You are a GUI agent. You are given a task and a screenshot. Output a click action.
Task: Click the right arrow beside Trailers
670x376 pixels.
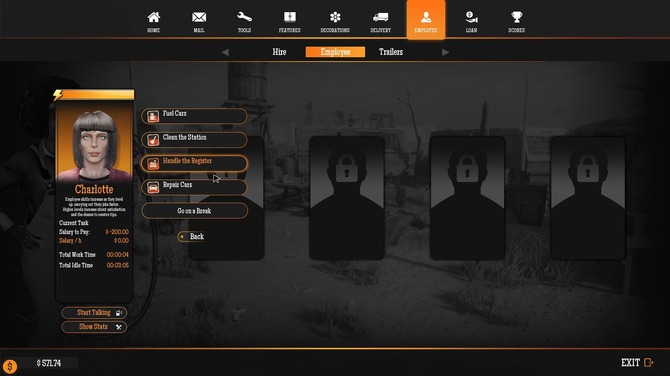click(x=445, y=52)
